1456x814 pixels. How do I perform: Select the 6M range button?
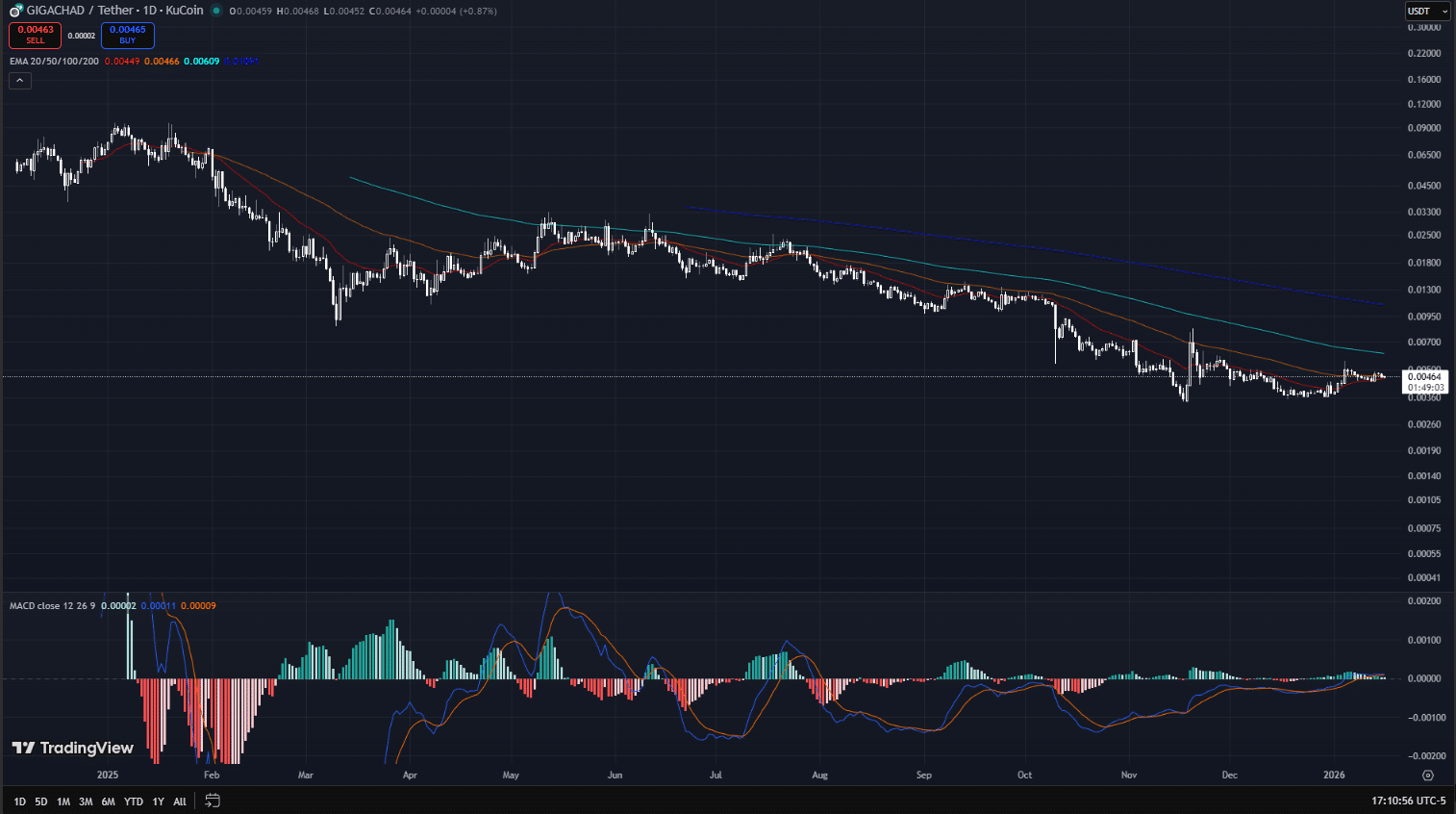tap(109, 801)
